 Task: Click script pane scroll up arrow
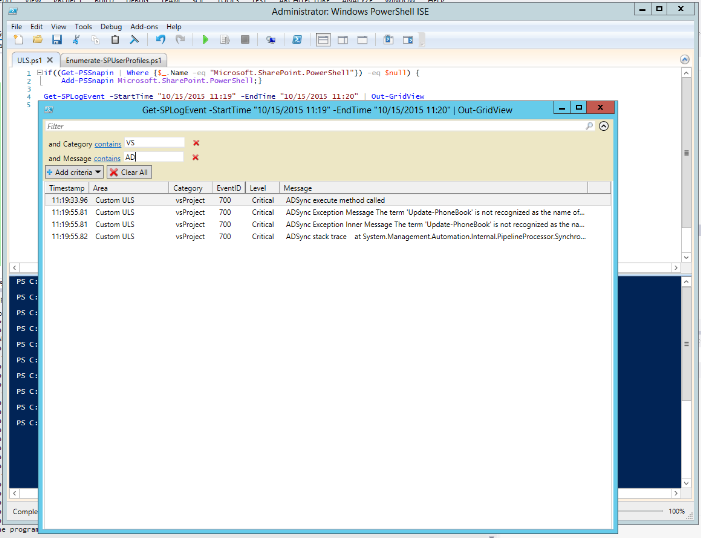(x=686, y=72)
